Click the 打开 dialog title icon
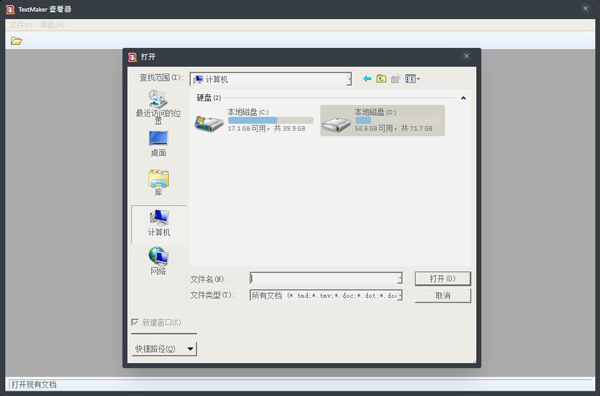The height and width of the screenshot is (396, 600). click(x=132, y=57)
